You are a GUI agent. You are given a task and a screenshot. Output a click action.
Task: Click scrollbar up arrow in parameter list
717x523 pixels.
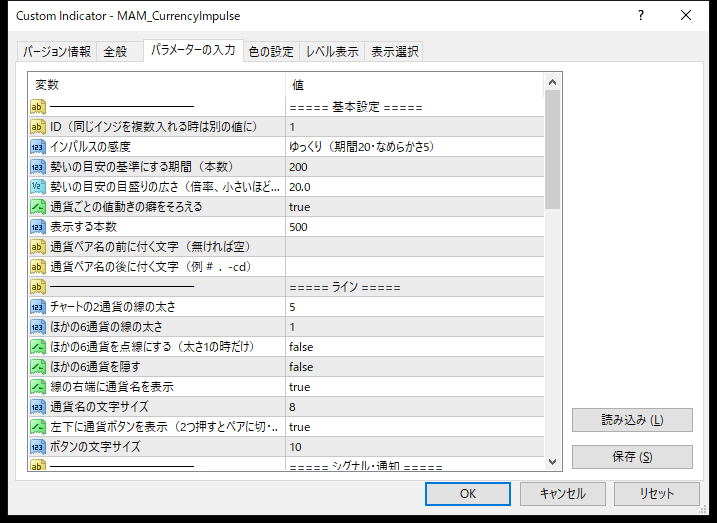click(x=552, y=82)
